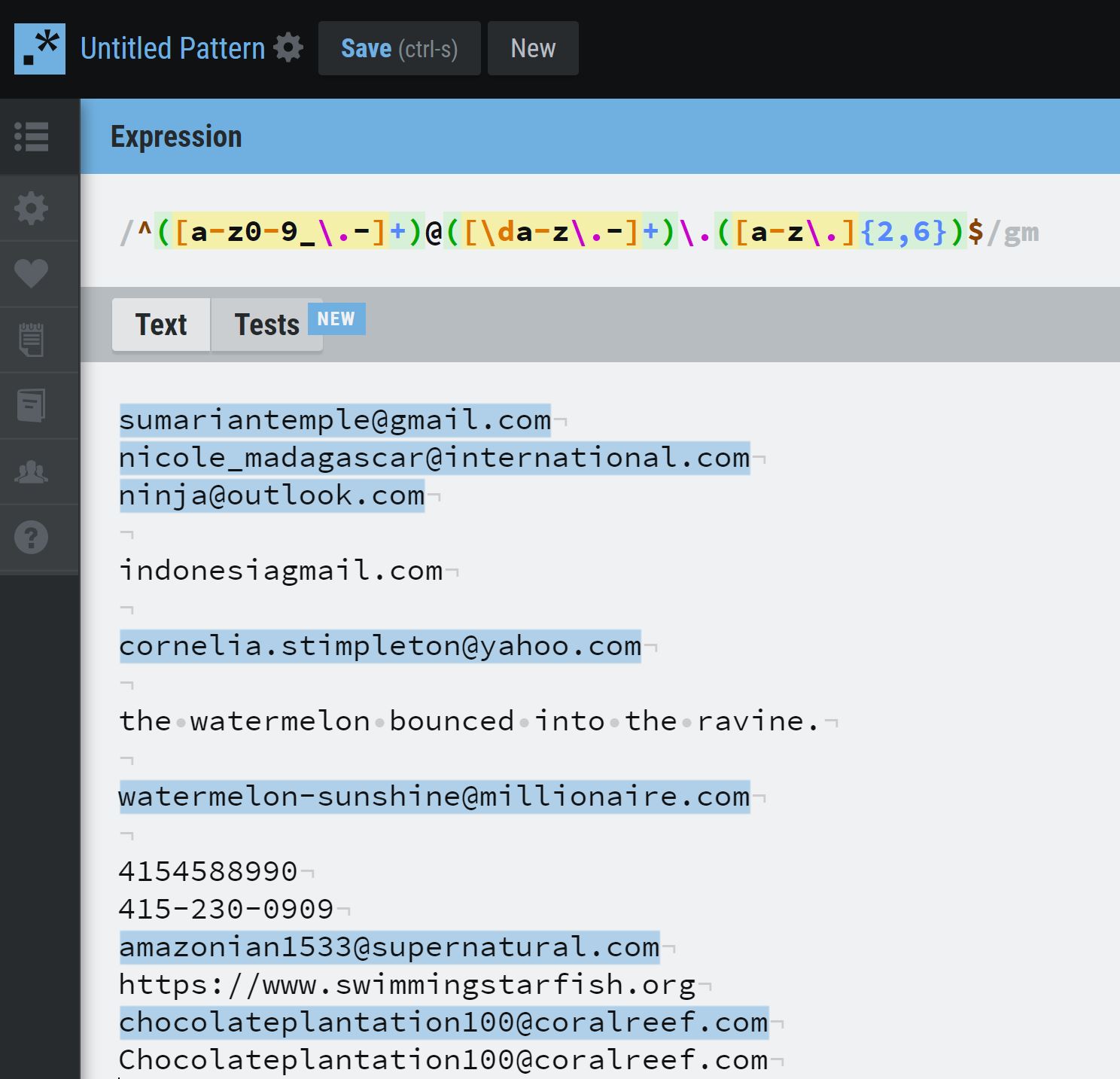
Task: Click the NEW badge on Tests
Action: [336, 319]
